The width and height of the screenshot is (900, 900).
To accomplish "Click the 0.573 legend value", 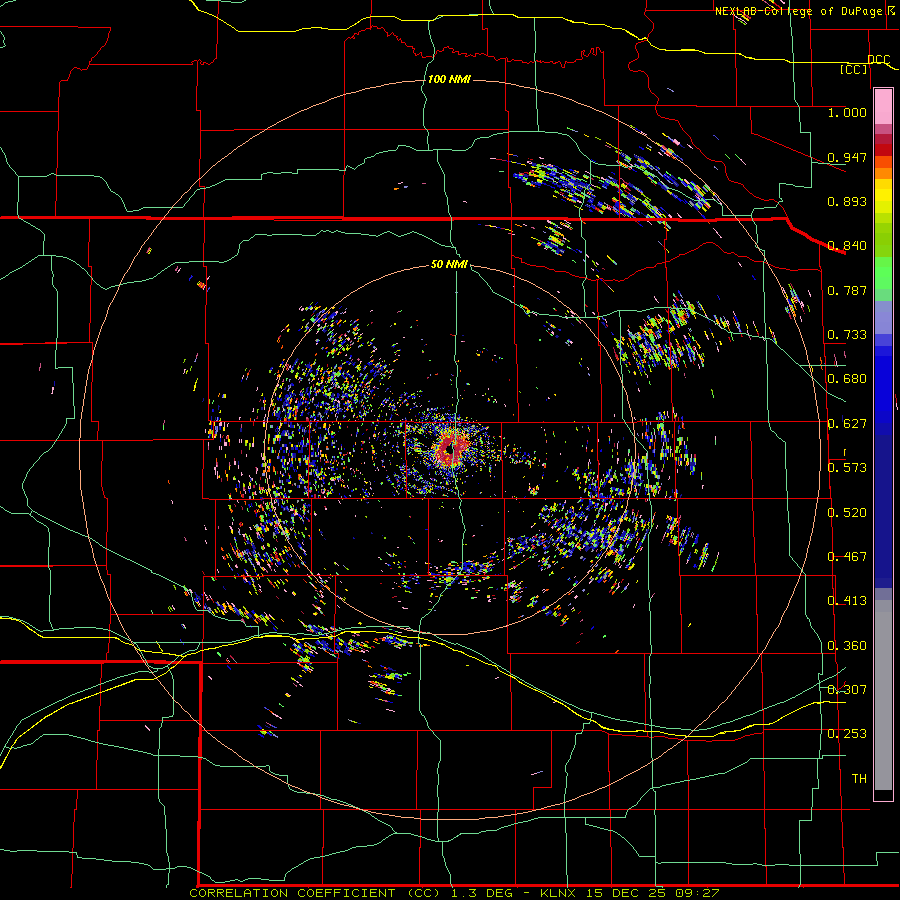I will 847,468.
